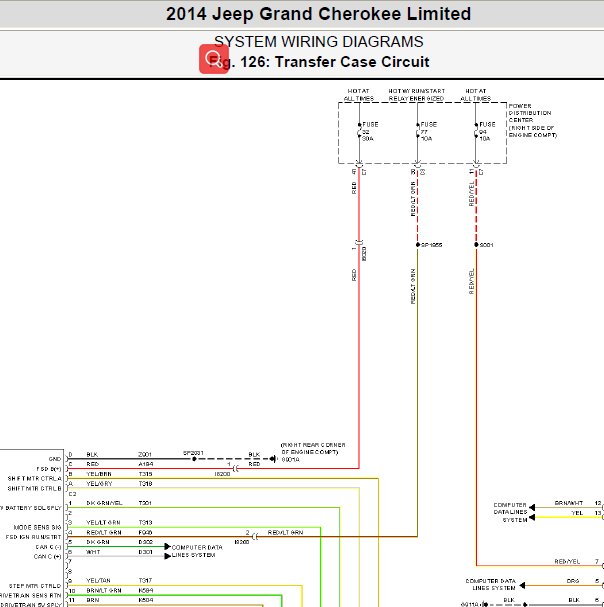The height and width of the screenshot is (607, 604).
Task: Click circuit code 'T315'
Action: tap(145, 474)
